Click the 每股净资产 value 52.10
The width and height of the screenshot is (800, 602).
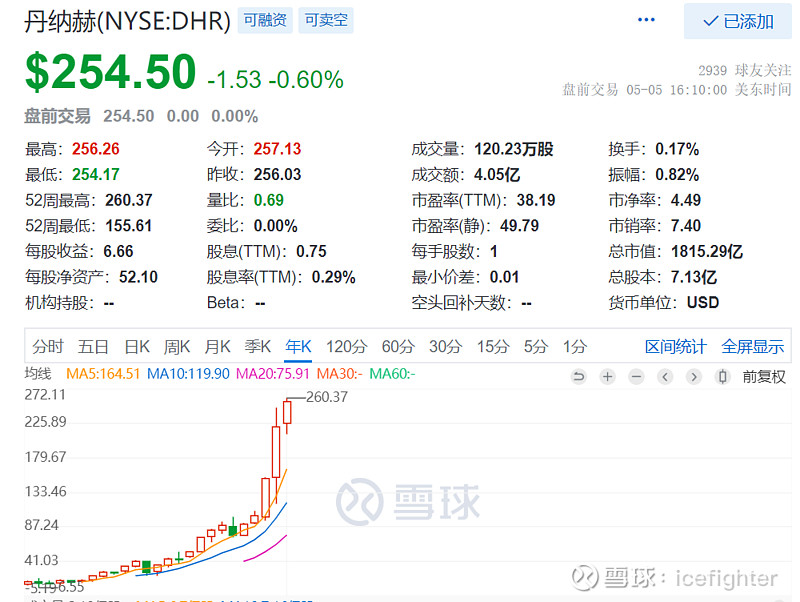138,277
